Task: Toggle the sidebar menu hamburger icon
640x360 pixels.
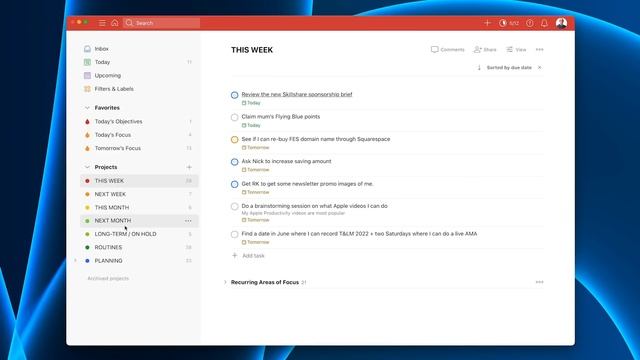Action: click(x=102, y=23)
